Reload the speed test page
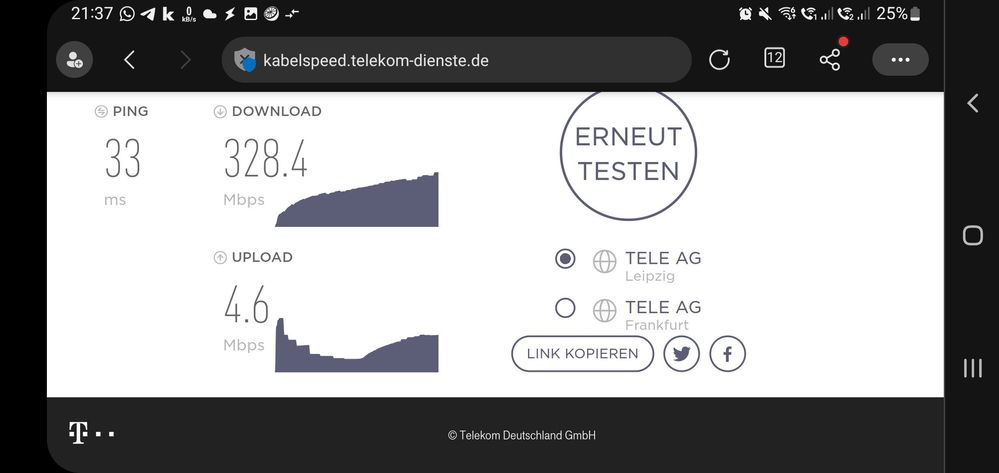The image size is (999, 473). 719,60
